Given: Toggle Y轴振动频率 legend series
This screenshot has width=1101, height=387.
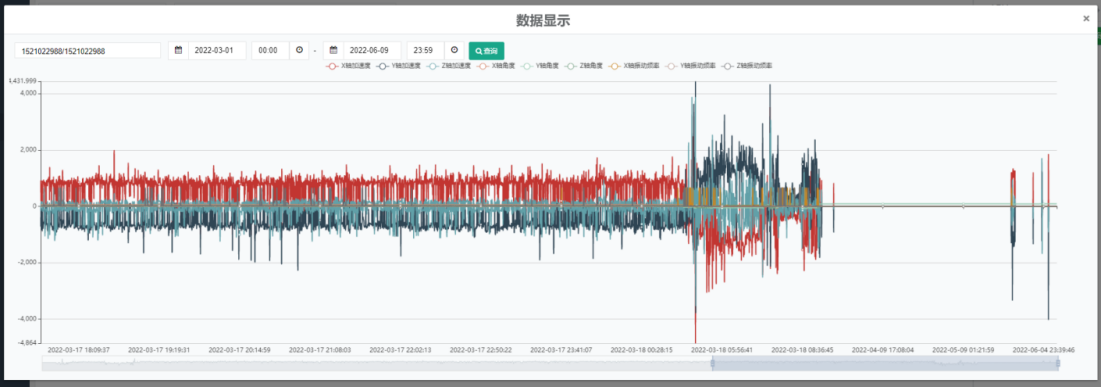Looking at the screenshot, I should 691,66.
